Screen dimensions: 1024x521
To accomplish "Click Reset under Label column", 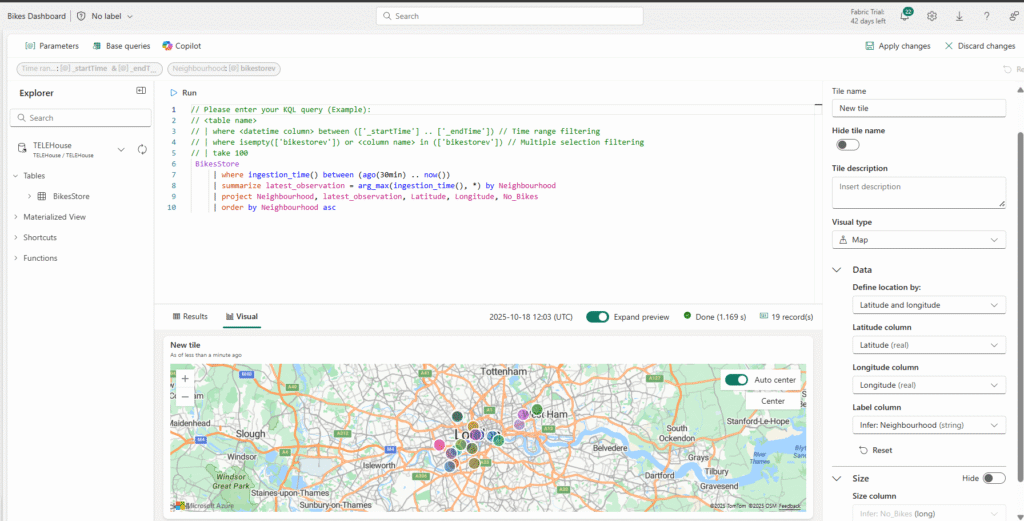I will click(875, 450).
